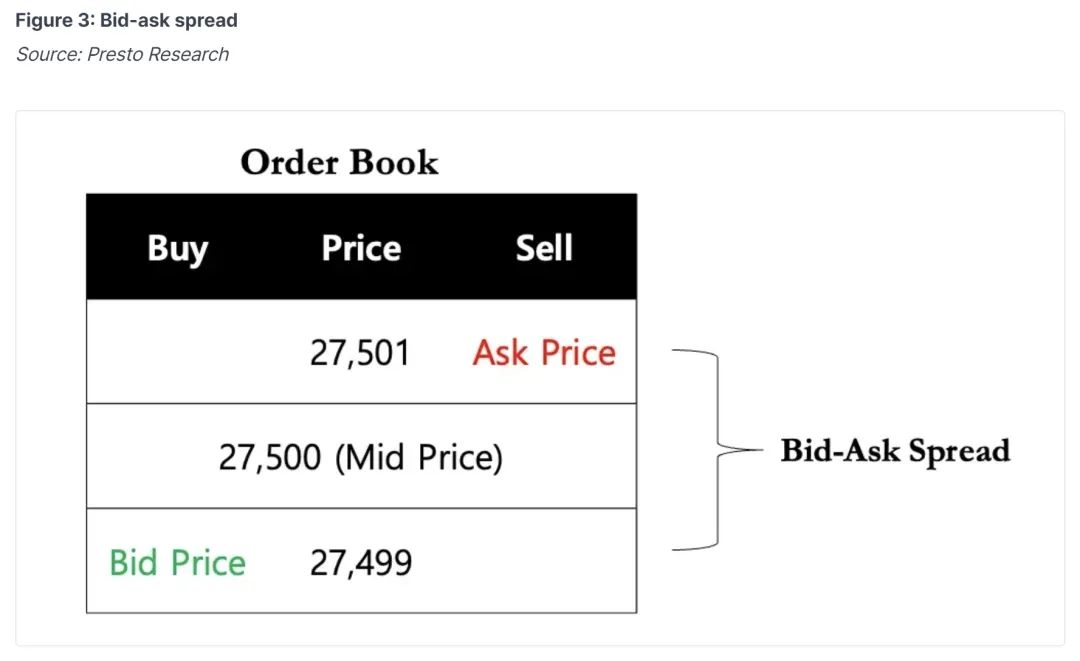The width and height of the screenshot is (1080, 661).
Task: Click the empty Buy cell in the 27,501 row
Action: 178,352
